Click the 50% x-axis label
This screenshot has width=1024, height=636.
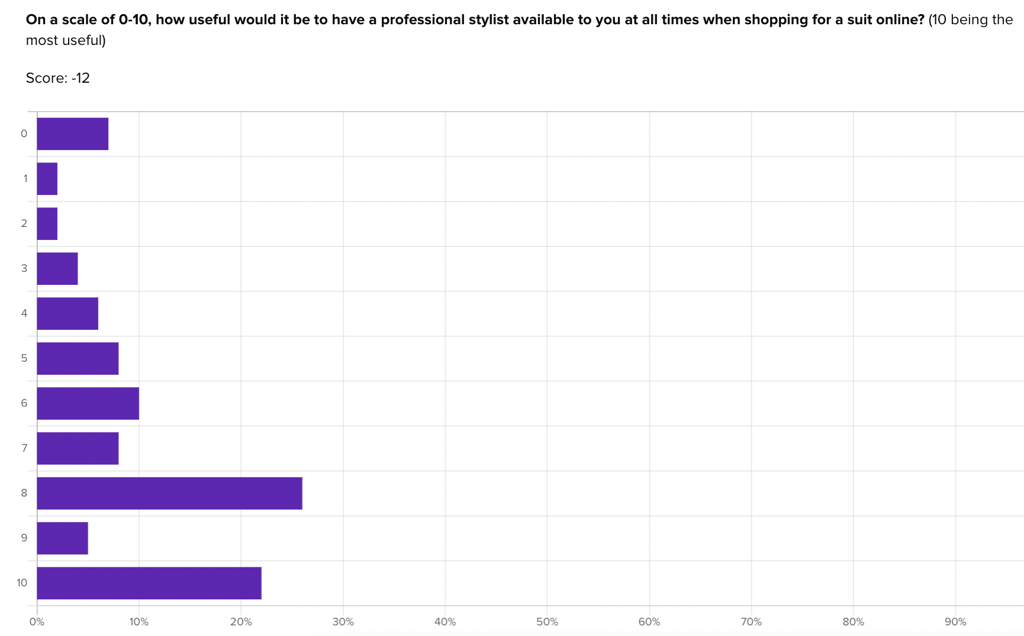coord(547,622)
